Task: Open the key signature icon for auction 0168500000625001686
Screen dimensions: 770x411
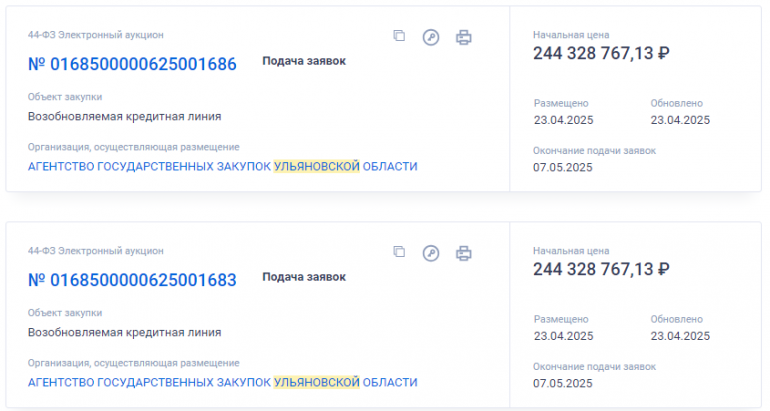Action: click(431, 37)
